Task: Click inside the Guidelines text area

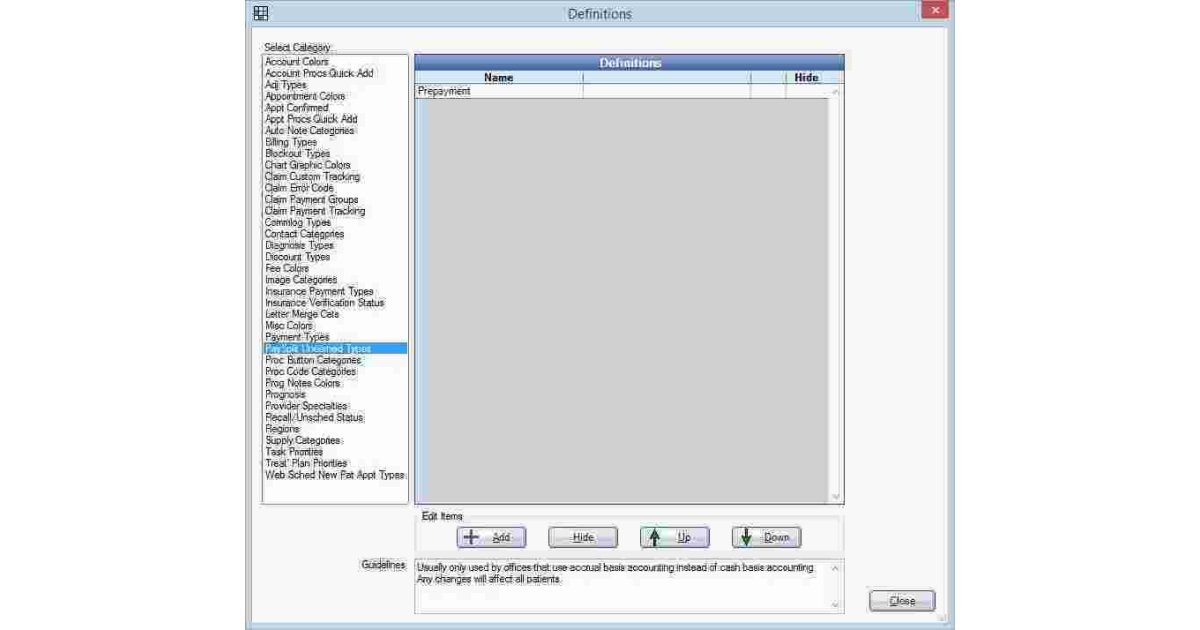Action: click(622, 585)
